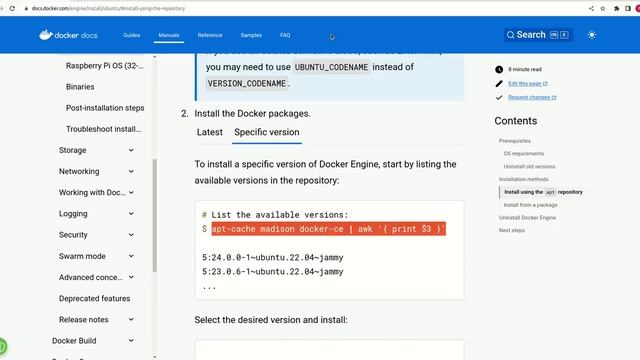Click highlighted apt-cache madison command
Viewport: 640px width, 360px height.
click(328, 229)
